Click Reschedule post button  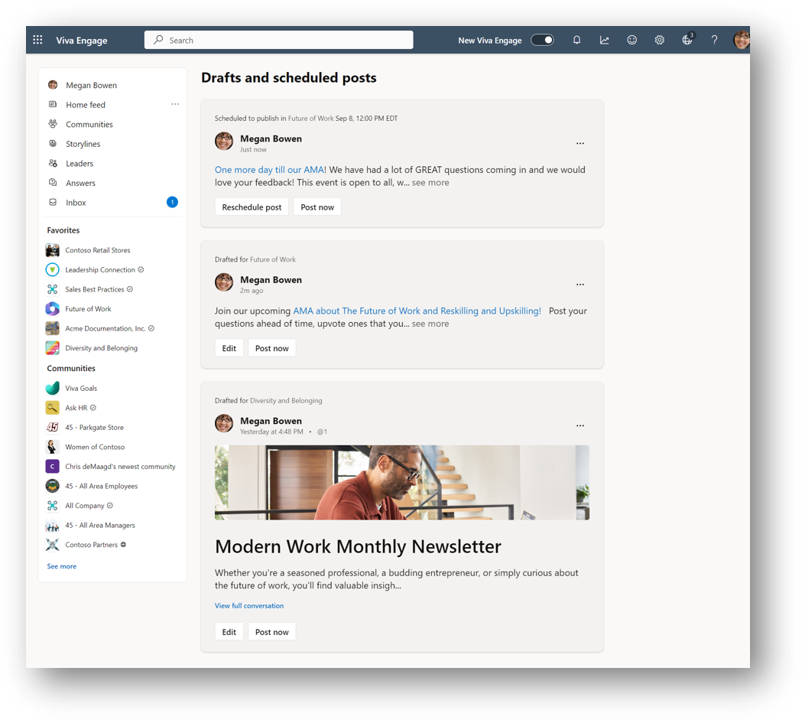pyautogui.click(x=252, y=207)
